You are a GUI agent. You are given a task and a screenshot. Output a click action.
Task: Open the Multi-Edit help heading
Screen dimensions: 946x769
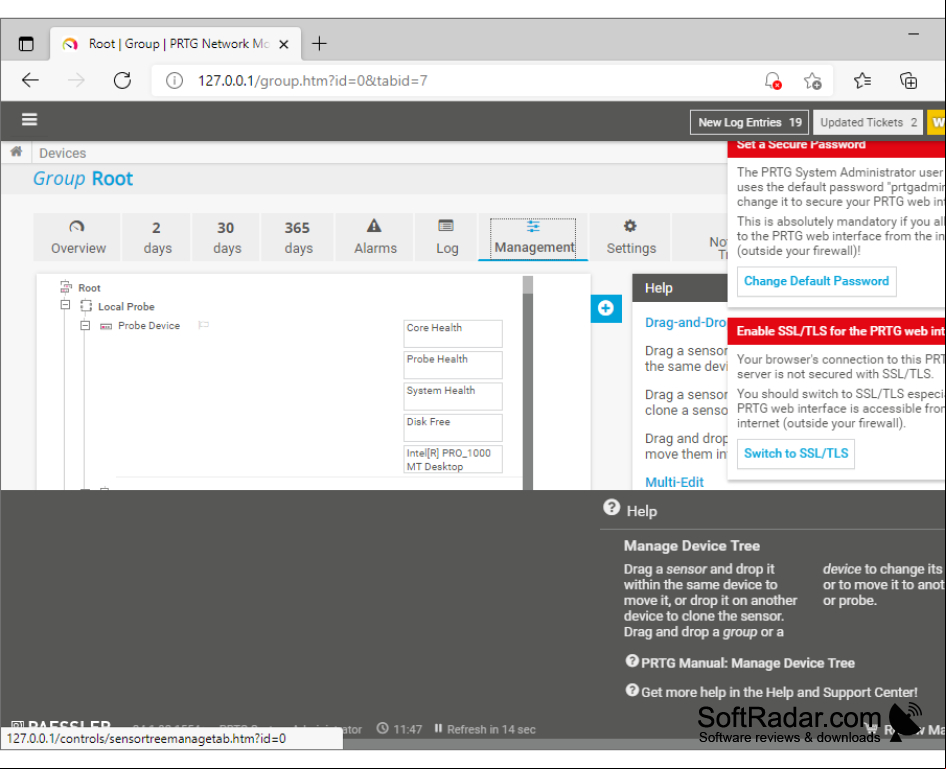(674, 483)
